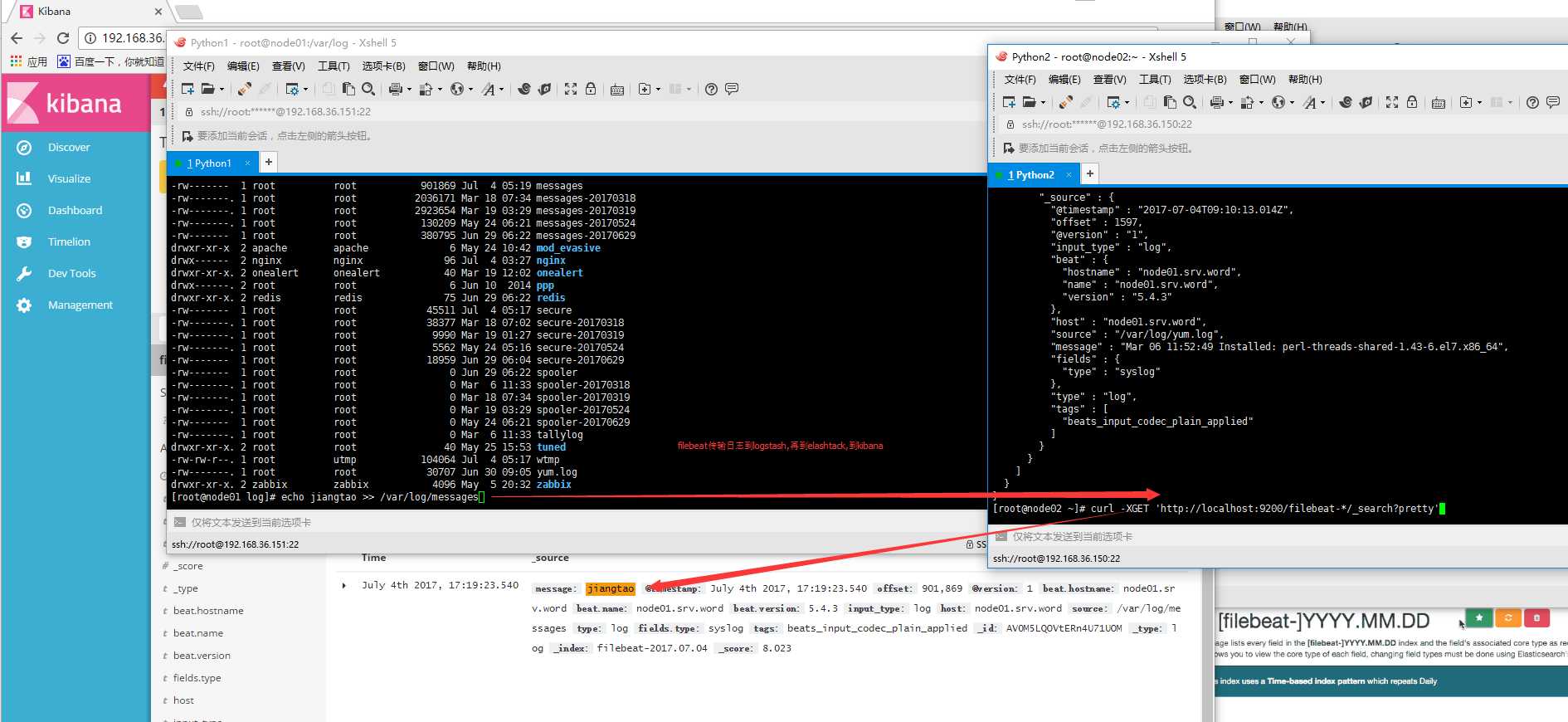Viewport: 1568px width, 722px height.
Task: Open 查看(V) menu in Python1 window
Action: [288, 66]
